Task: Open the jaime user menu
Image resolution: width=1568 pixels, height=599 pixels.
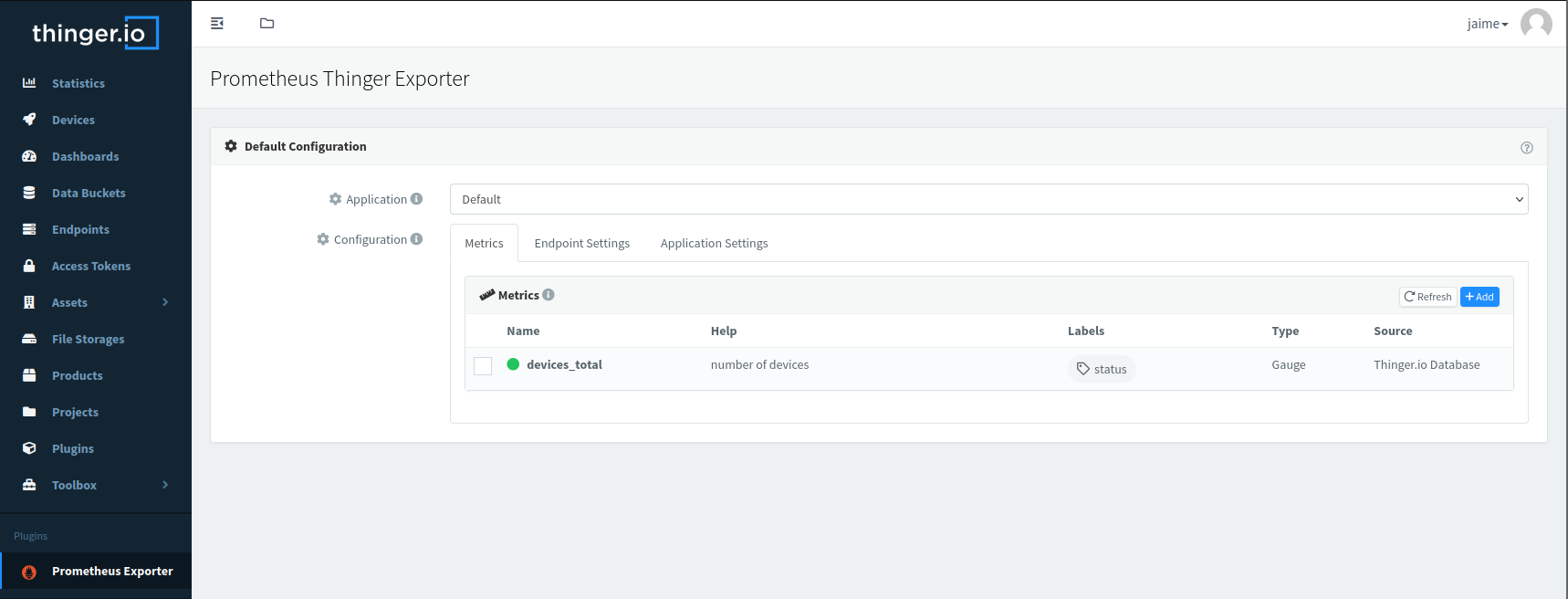Action: 1487,24
